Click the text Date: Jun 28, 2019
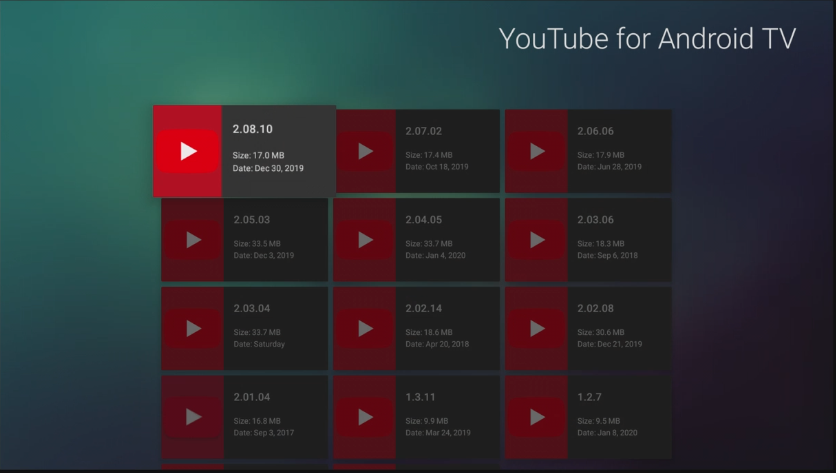The width and height of the screenshot is (836, 473). [x=609, y=166]
